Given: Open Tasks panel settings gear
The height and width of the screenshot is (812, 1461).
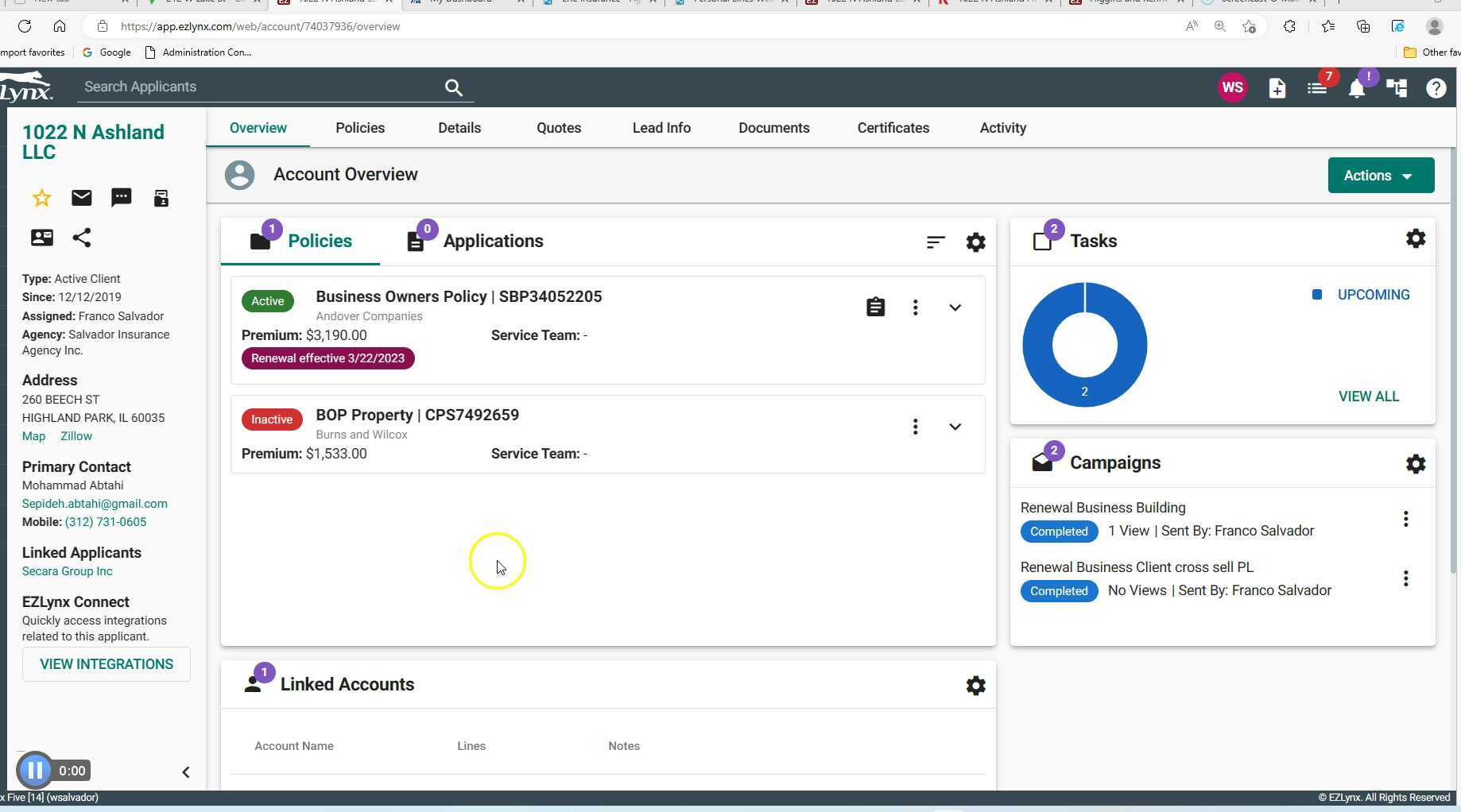Looking at the screenshot, I should coord(1415,239).
